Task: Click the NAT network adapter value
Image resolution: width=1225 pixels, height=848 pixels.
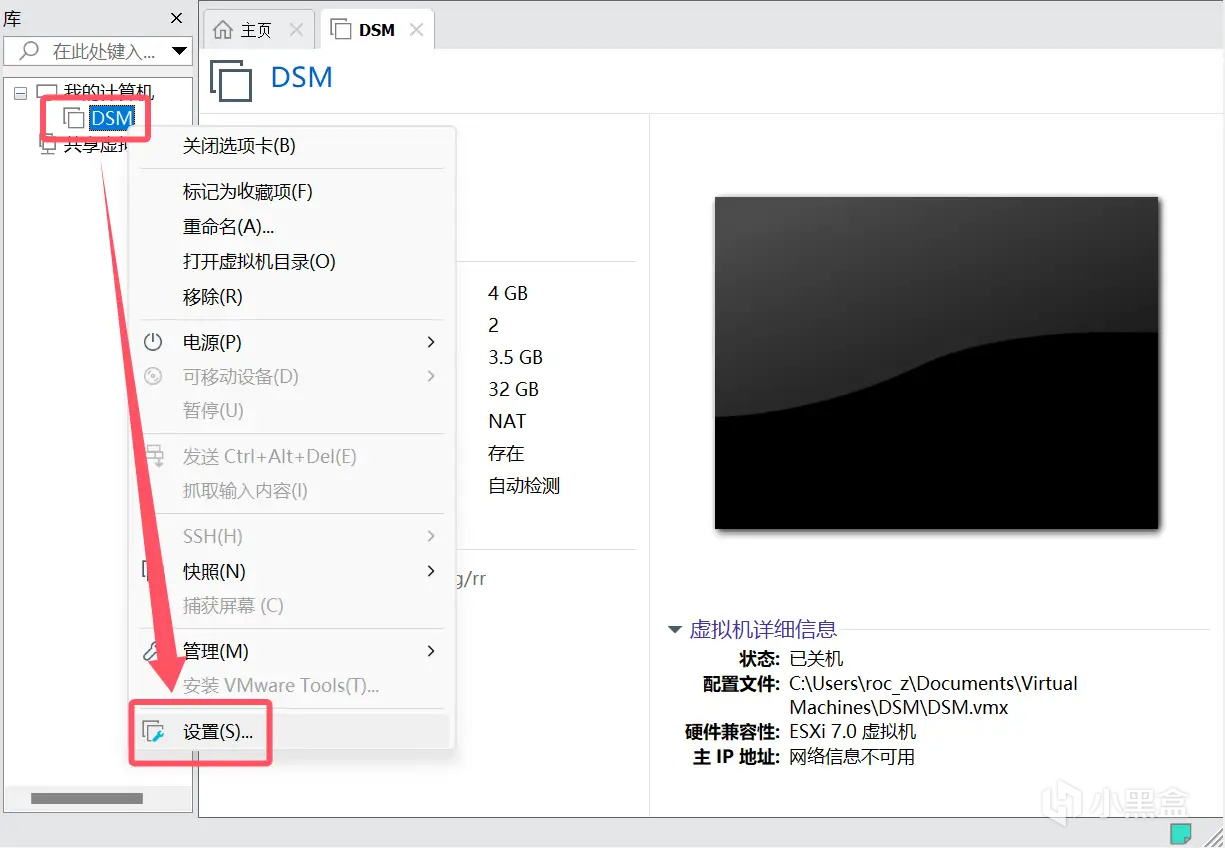Action: point(507,421)
